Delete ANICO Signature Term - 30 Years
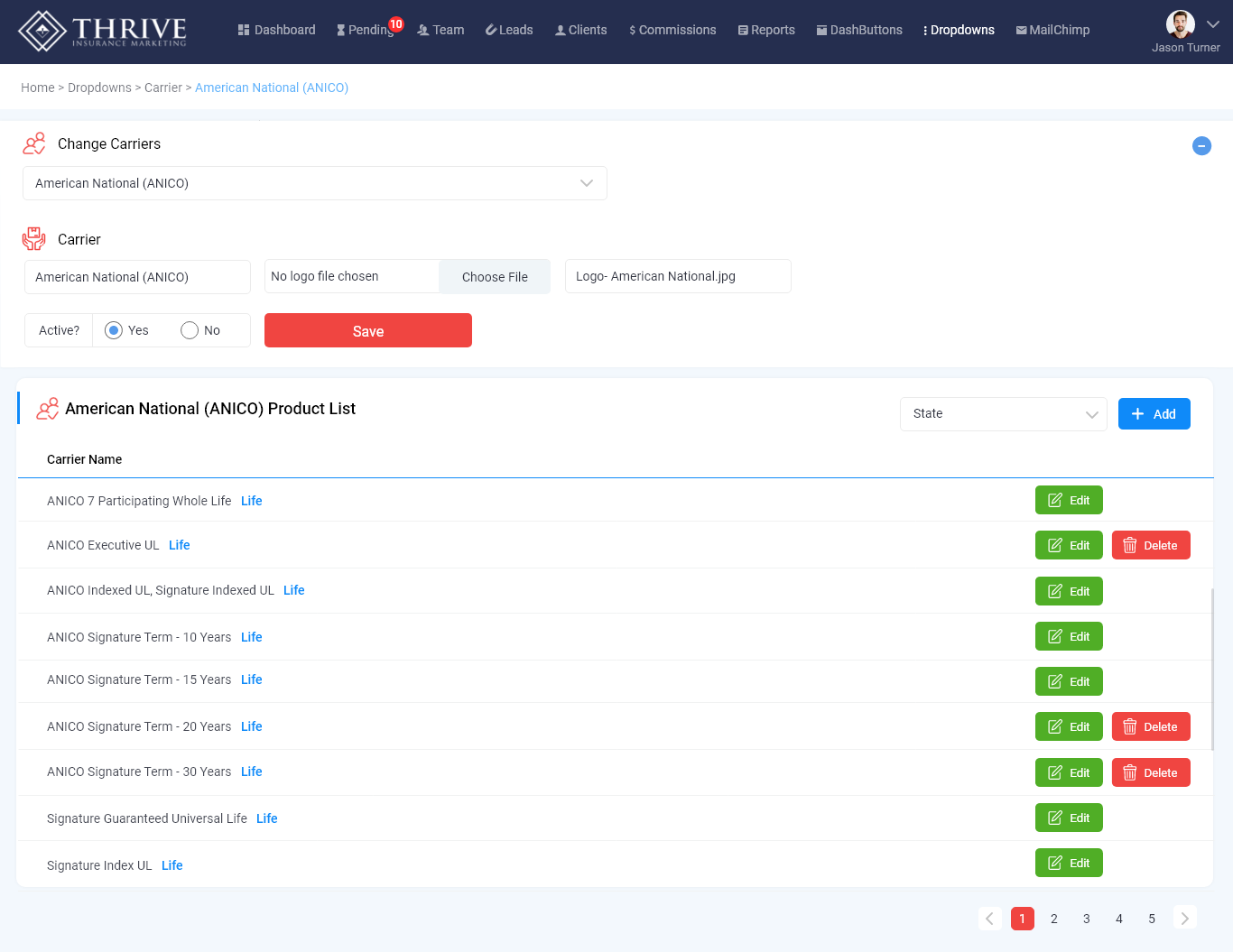Viewport: 1233px width, 952px height. click(x=1151, y=772)
